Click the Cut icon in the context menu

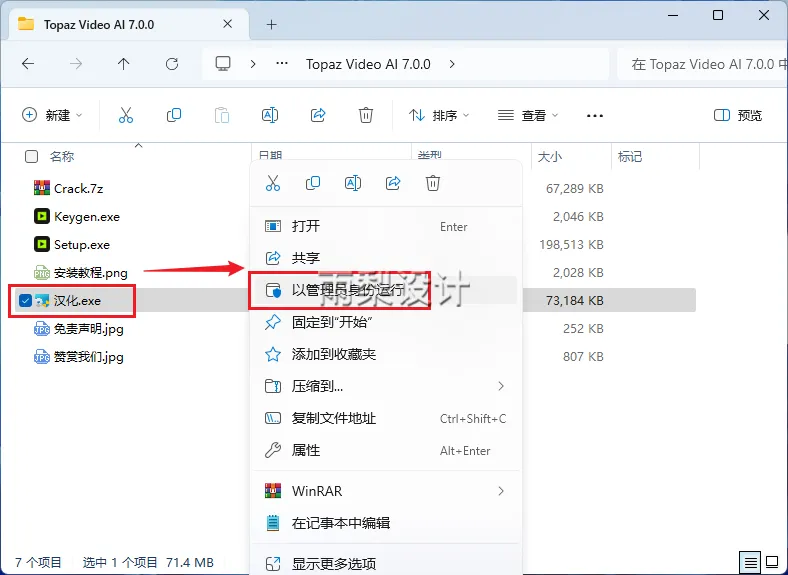[273, 183]
